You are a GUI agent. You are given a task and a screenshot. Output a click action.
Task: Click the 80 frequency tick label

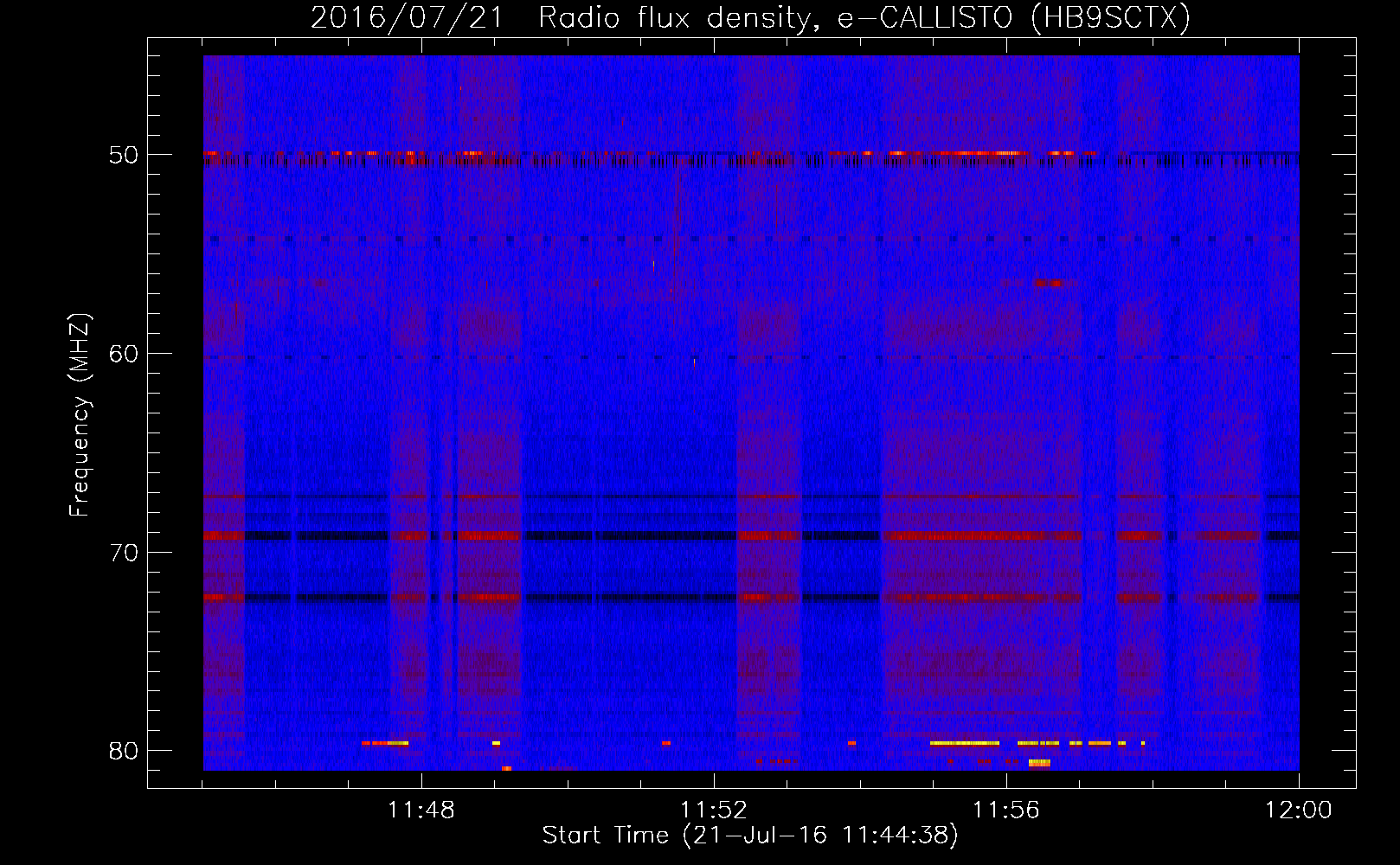[x=124, y=751]
